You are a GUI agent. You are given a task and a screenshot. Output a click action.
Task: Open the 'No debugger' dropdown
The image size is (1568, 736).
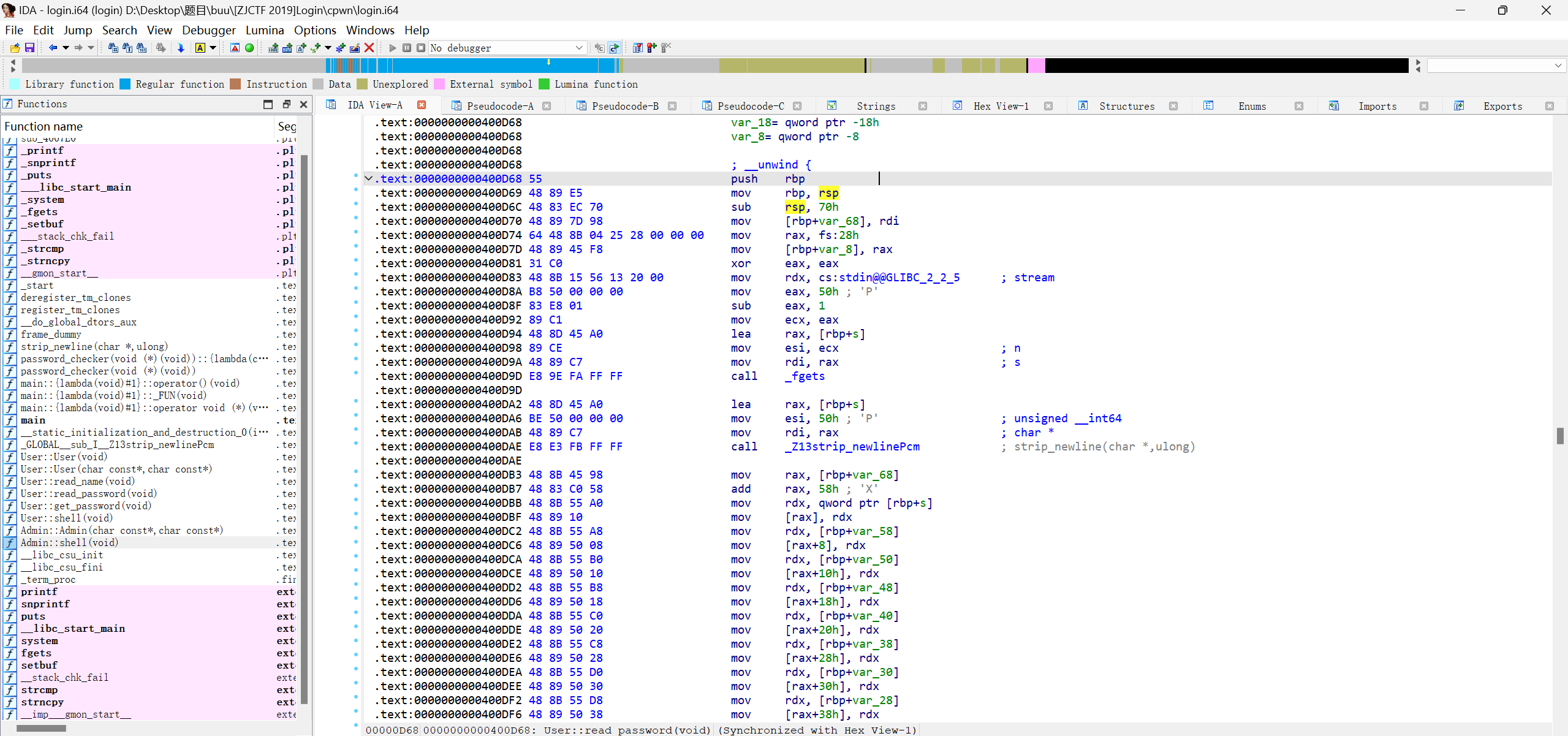507,48
